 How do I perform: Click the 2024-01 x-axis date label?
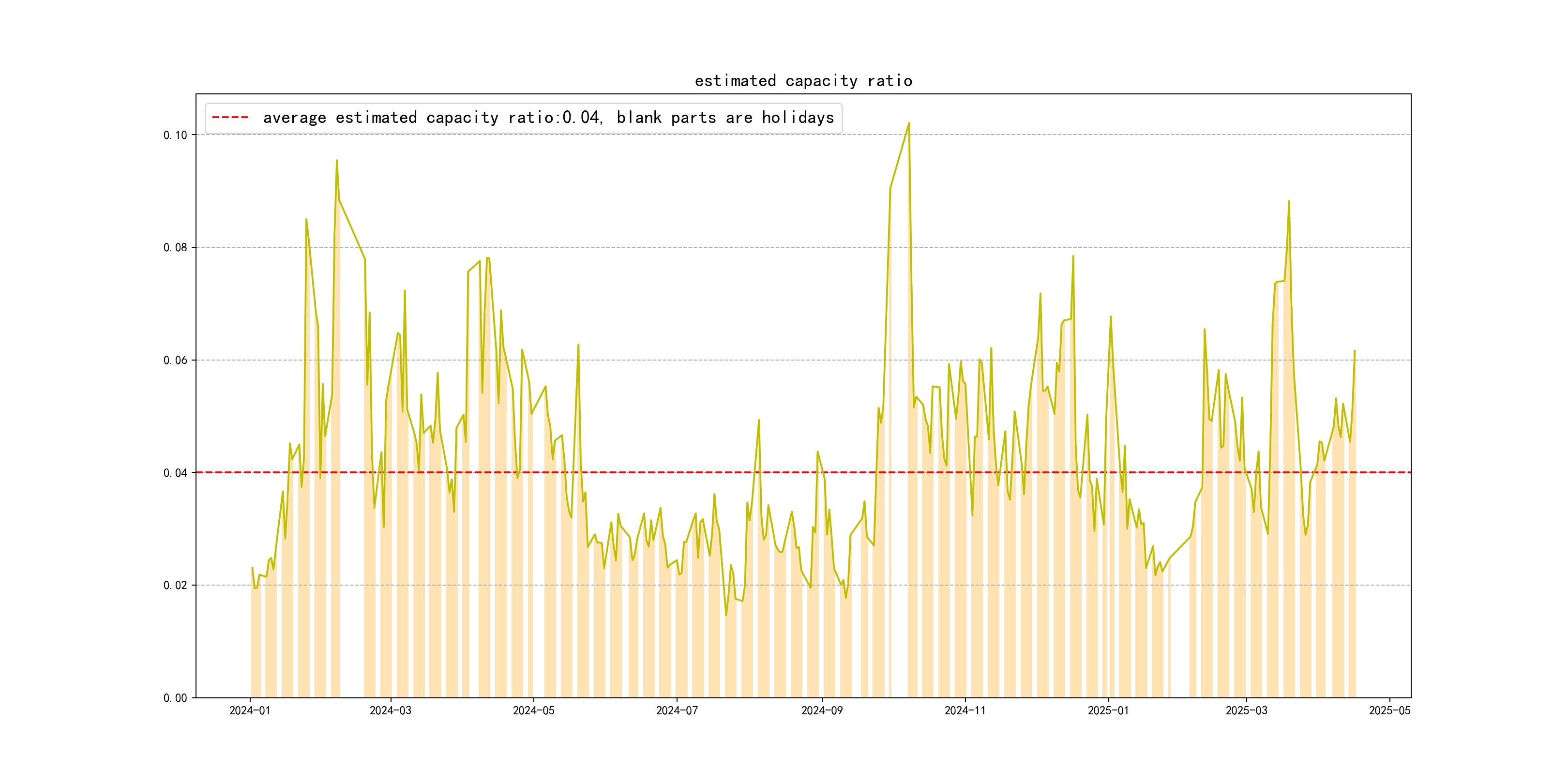[x=250, y=711]
